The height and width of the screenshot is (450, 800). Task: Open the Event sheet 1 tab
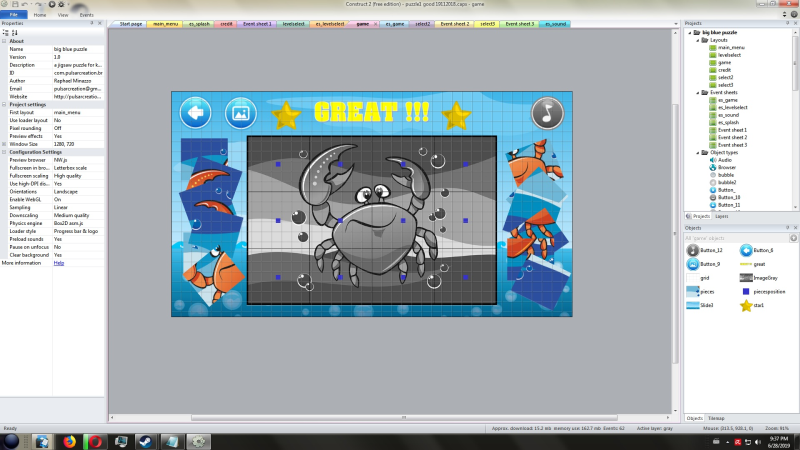[257, 24]
